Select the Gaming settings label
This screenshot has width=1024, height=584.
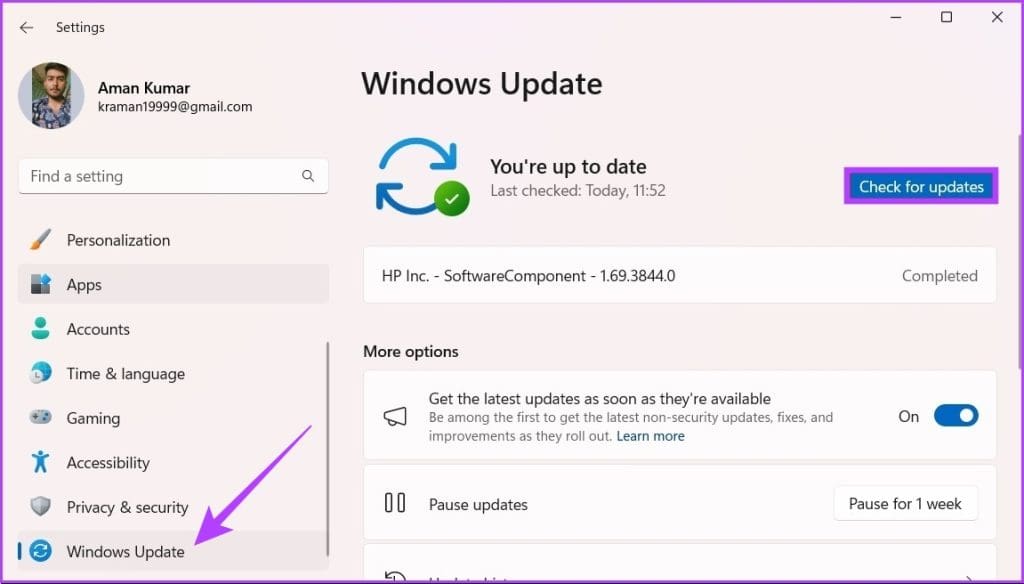point(93,418)
